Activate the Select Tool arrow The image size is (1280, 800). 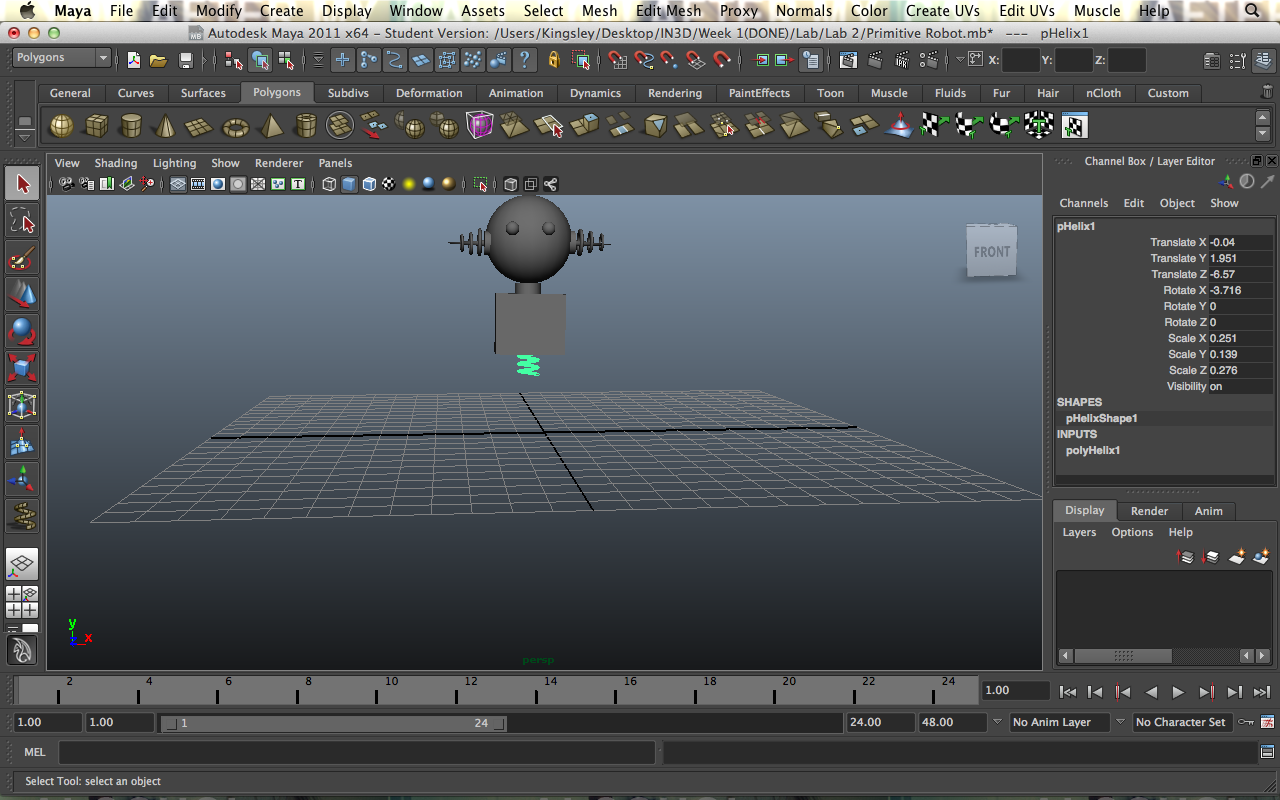23,183
